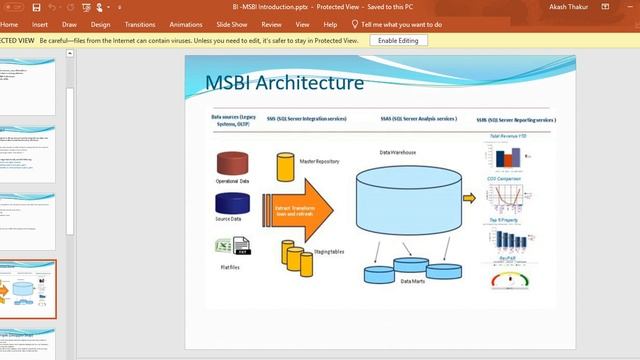The height and width of the screenshot is (360, 640).
Task: Click the text document flat file icon
Action: tap(242, 246)
